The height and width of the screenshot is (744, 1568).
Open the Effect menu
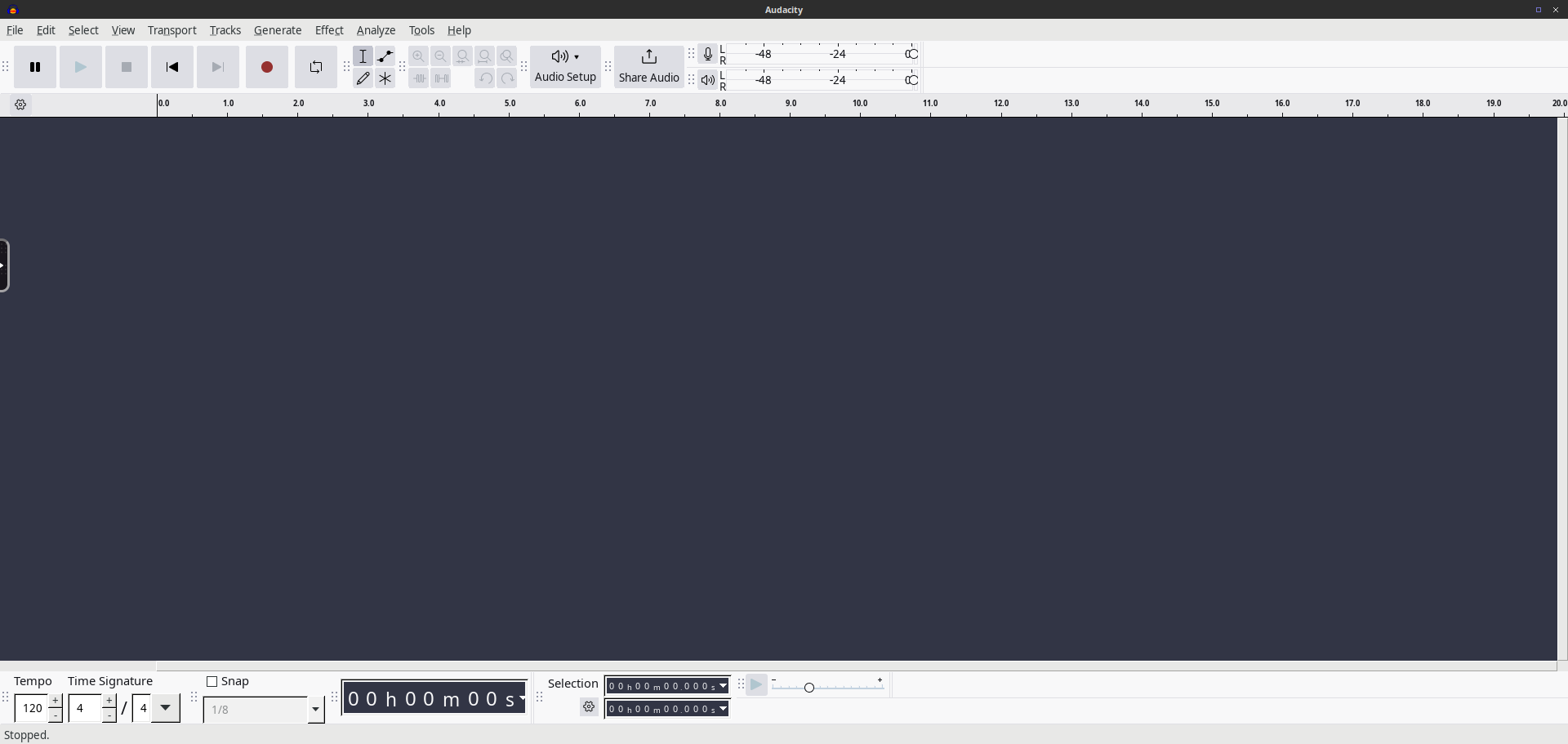click(x=329, y=30)
